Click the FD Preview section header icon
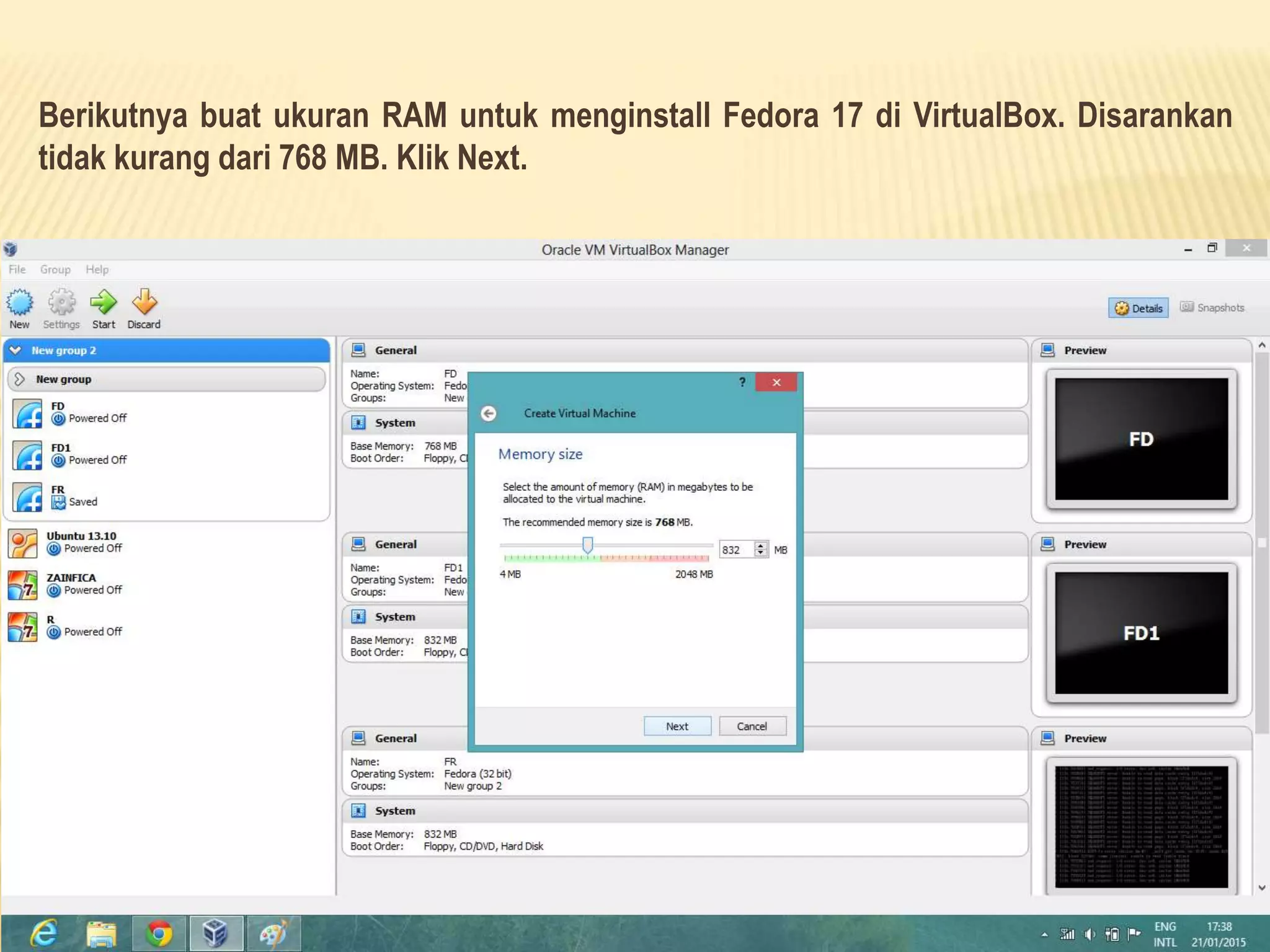Image resolution: width=1270 pixels, height=952 pixels. [1048, 350]
